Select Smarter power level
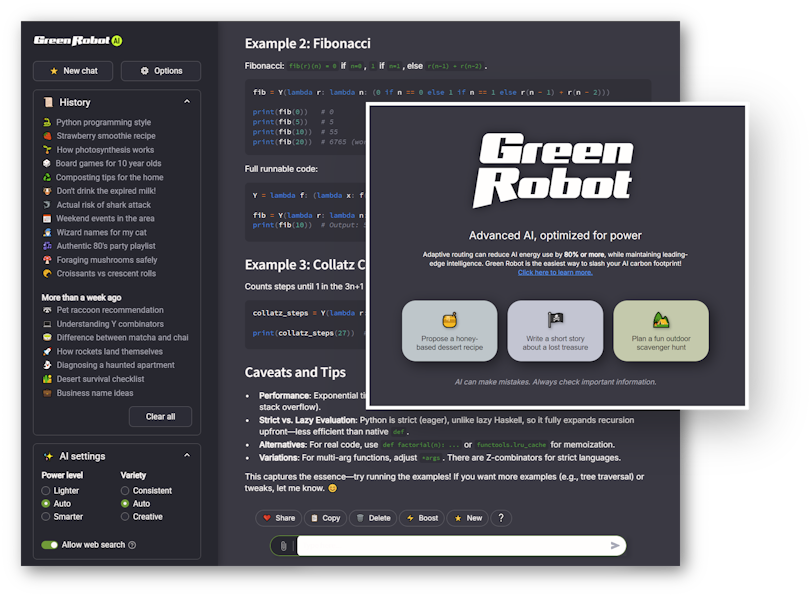Viewport: 812px width, 597px height. [46, 517]
